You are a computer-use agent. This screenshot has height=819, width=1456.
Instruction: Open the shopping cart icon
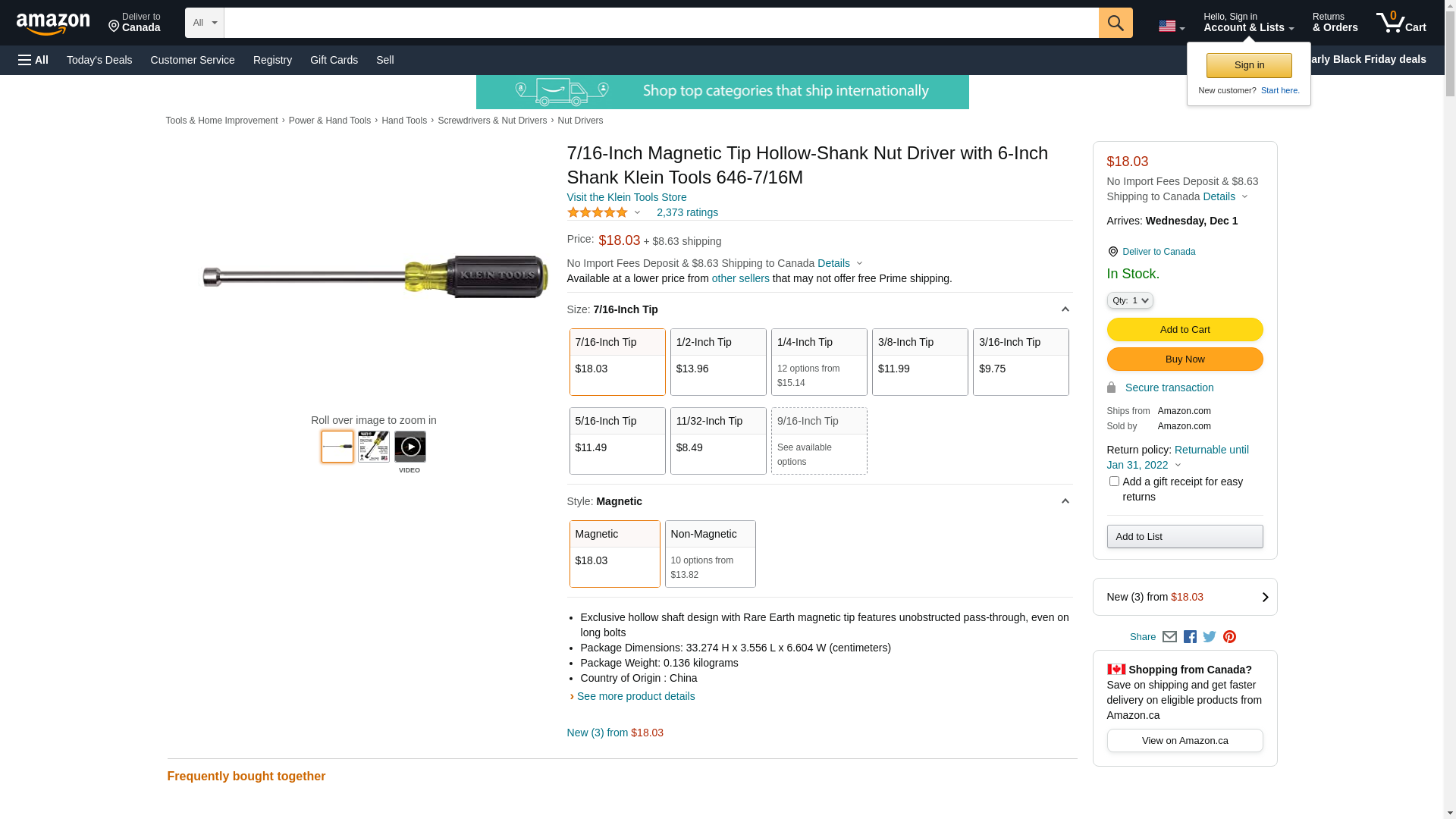(1401, 23)
